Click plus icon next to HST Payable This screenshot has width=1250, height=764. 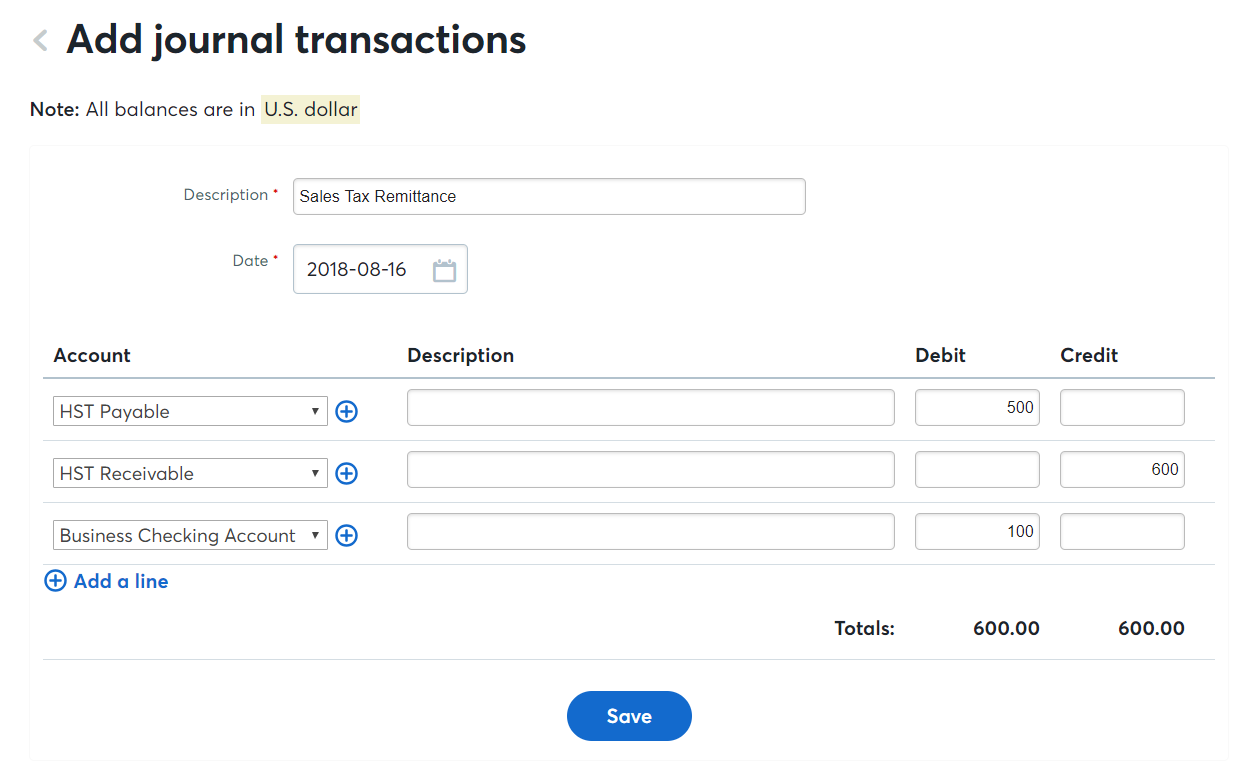(346, 411)
